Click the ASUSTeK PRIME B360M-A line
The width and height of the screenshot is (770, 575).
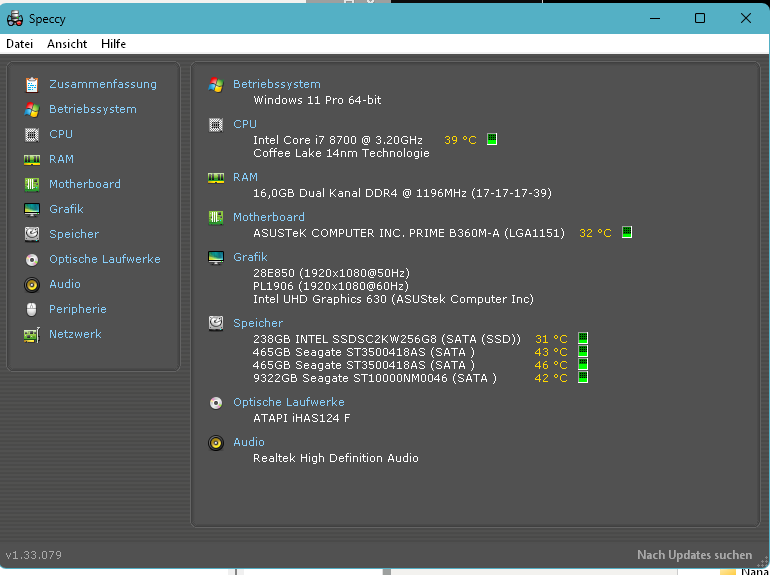[x=409, y=233]
